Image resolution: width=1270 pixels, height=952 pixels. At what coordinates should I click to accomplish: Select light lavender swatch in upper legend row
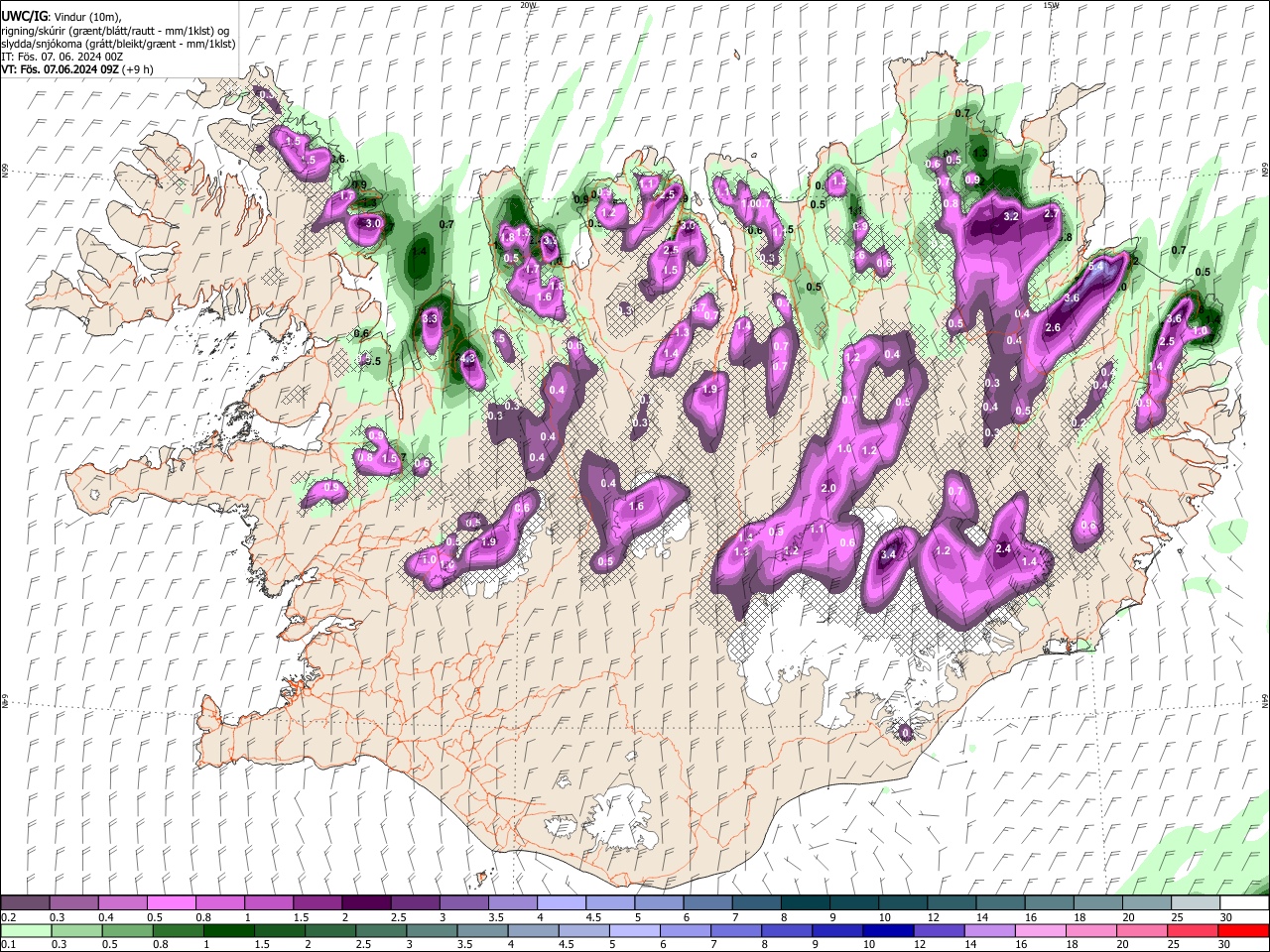tap(560, 902)
